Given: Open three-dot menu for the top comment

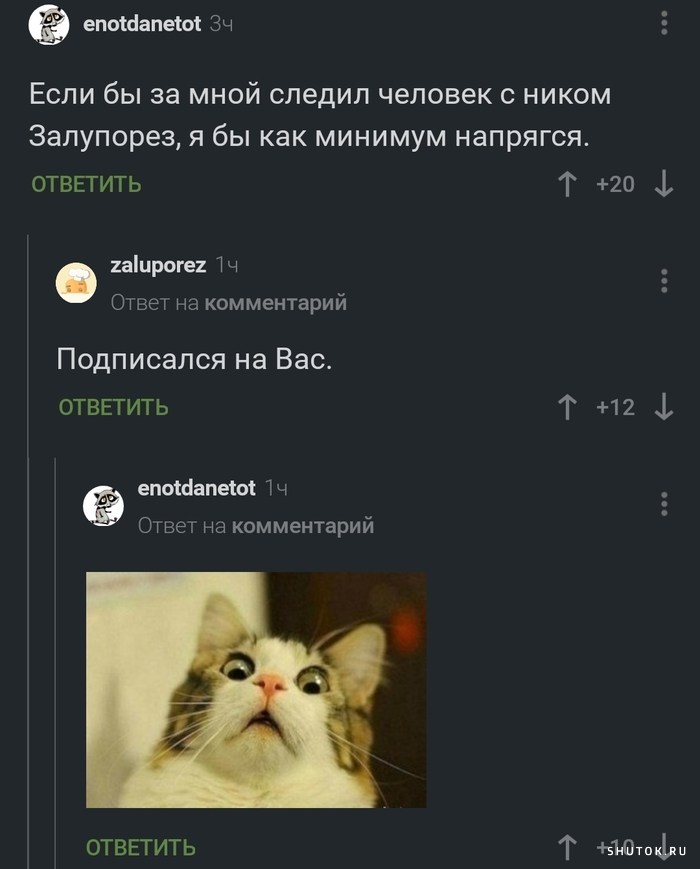Looking at the screenshot, I should [664, 23].
